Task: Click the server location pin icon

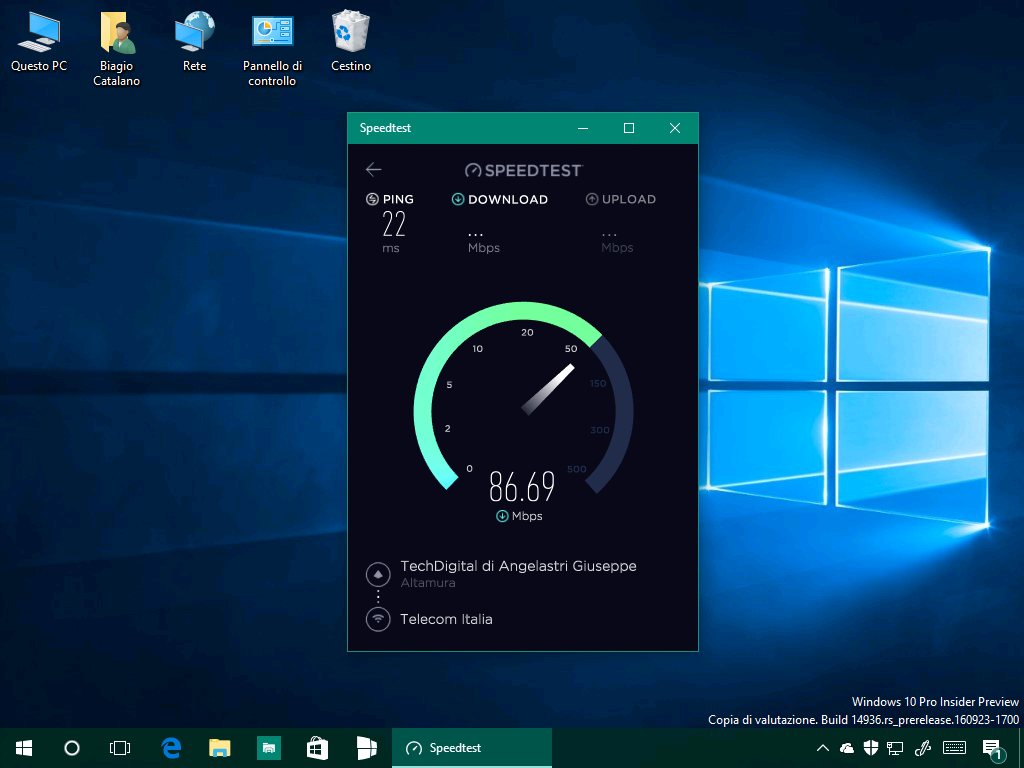Action: (x=378, y=575)
